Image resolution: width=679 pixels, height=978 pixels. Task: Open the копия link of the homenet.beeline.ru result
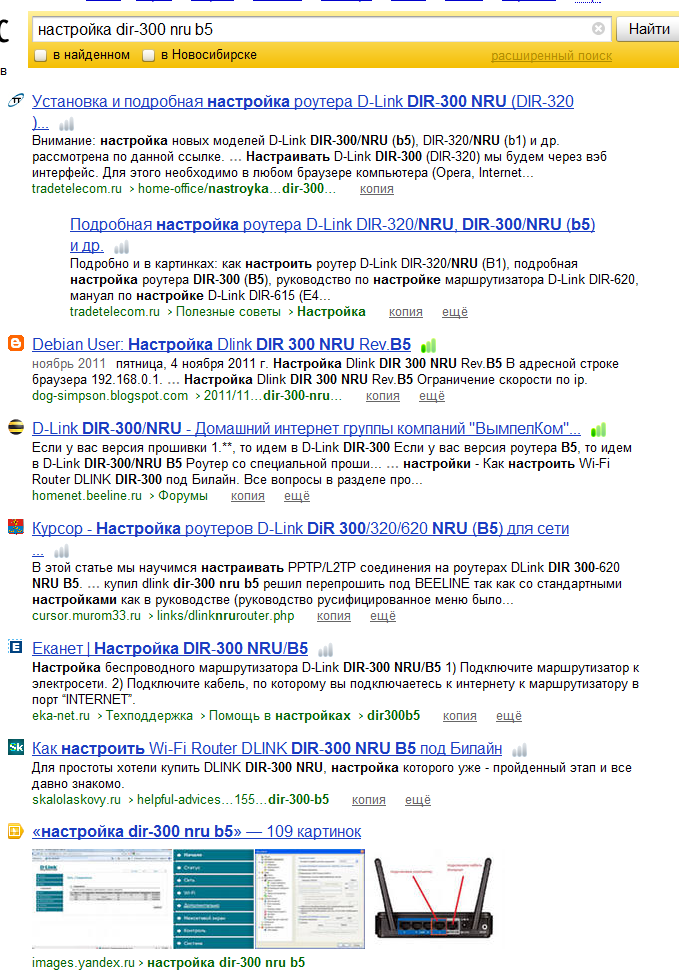coord(248,496)
